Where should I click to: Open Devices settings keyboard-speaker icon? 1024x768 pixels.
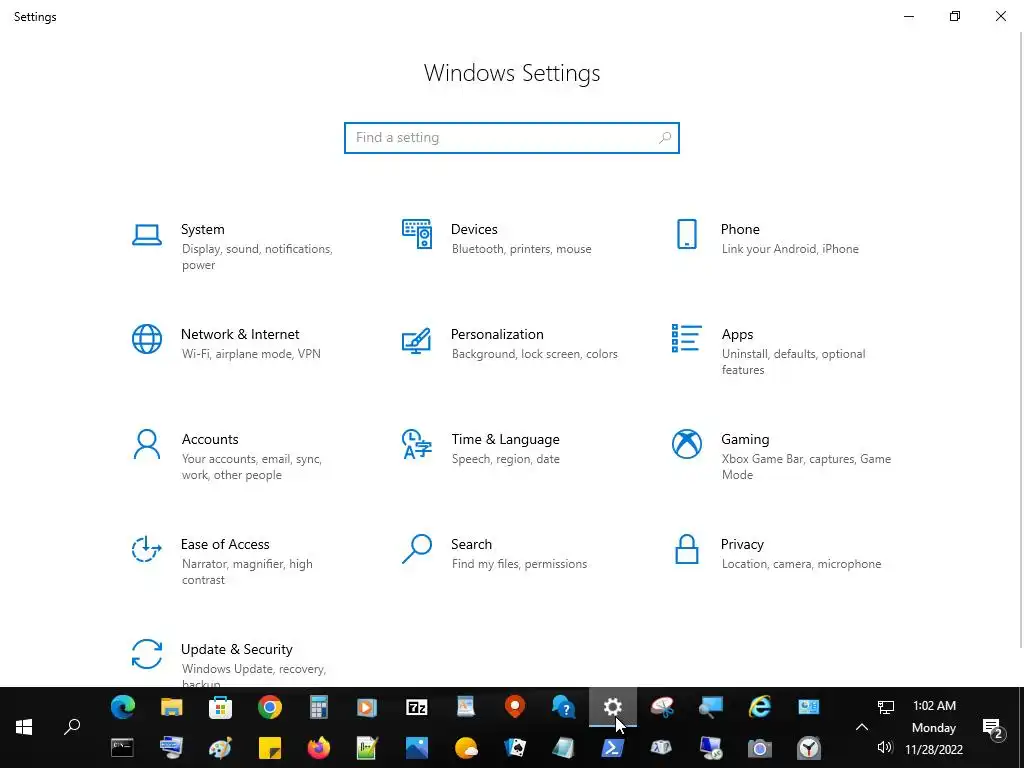(x=417, y=234)
